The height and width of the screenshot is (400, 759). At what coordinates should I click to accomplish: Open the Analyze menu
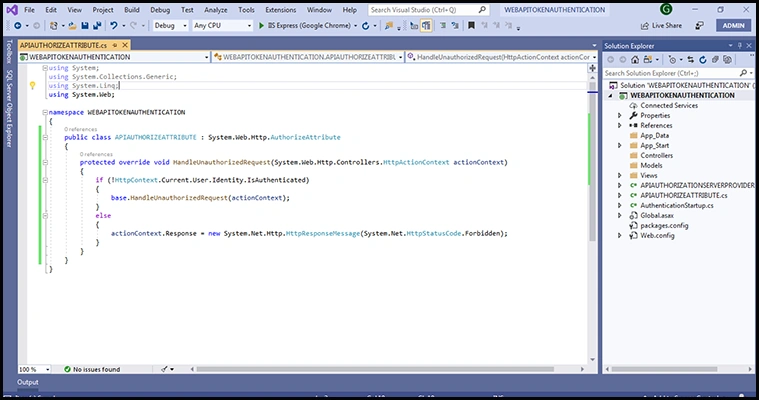pos(216,10)
